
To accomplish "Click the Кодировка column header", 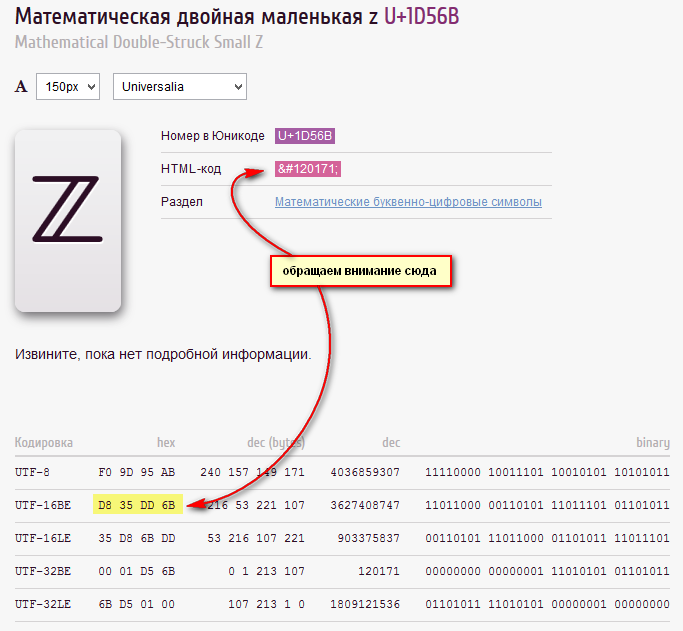I will pos(44,442).
